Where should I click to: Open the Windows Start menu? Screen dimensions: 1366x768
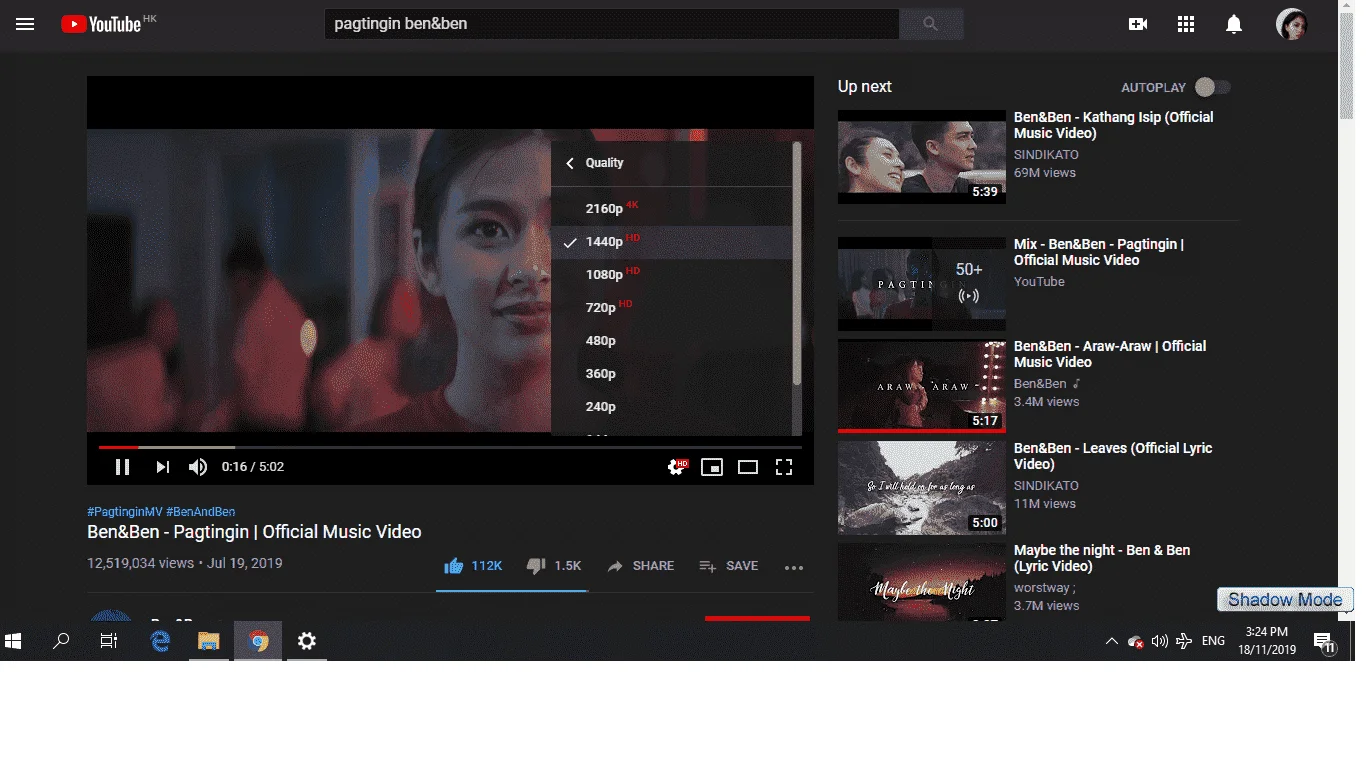click(14, 641)
